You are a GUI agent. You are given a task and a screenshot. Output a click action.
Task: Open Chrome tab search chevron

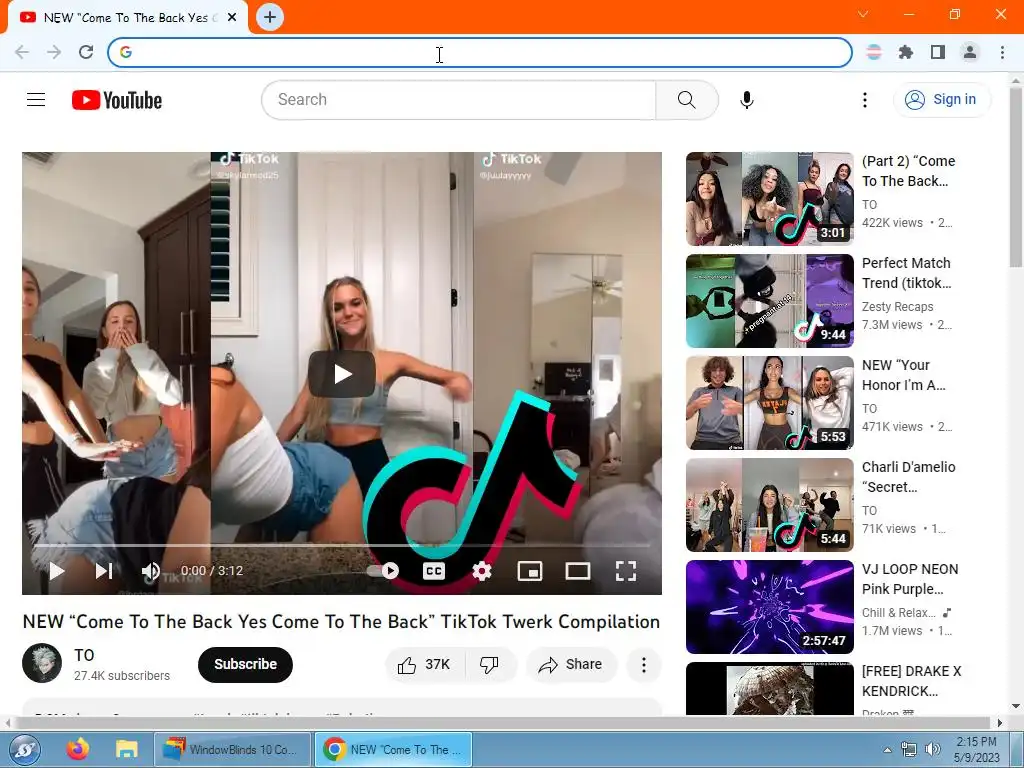point(863,14)
